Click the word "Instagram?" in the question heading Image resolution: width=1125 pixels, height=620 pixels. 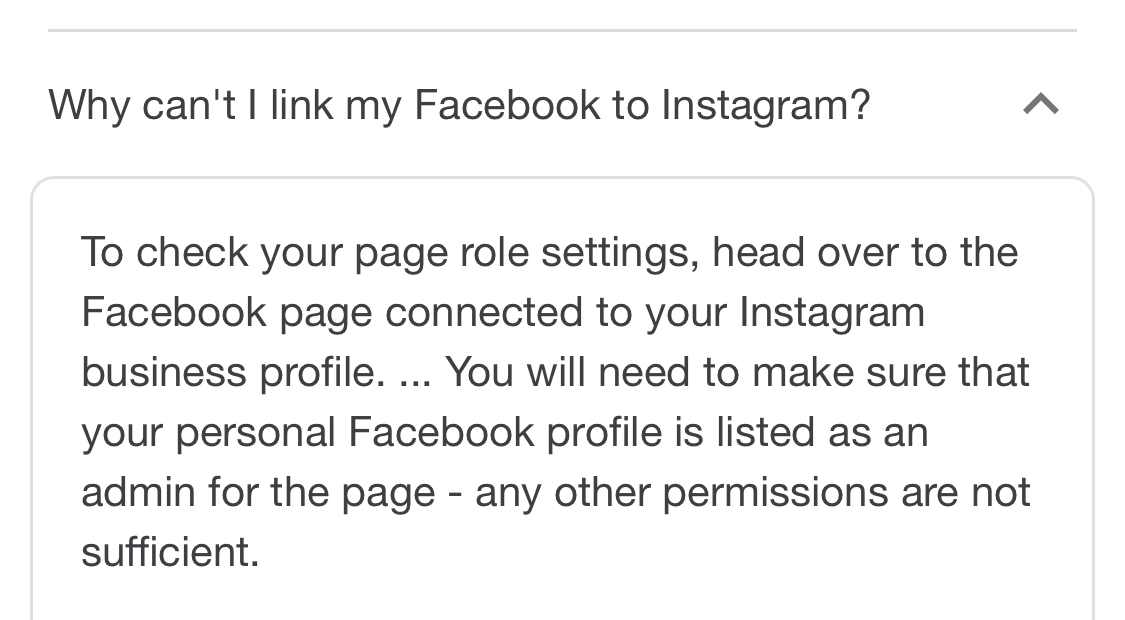click(765, 104)
